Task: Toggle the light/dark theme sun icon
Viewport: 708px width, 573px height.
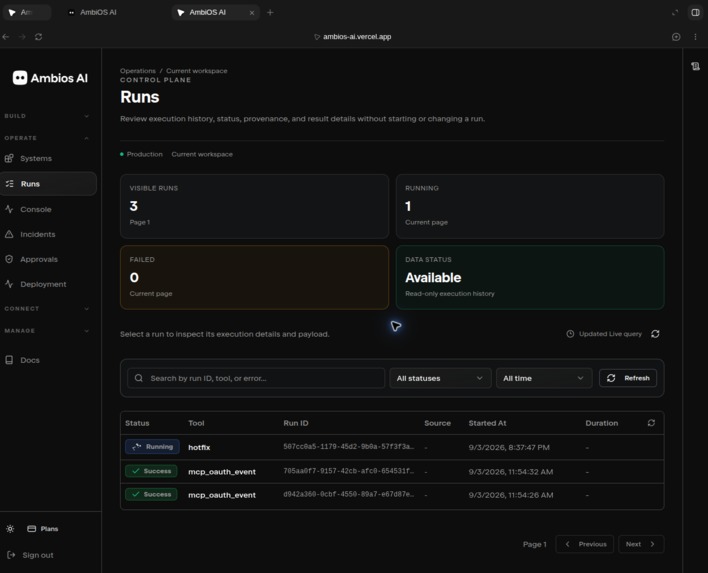Action: coord(10,529)
